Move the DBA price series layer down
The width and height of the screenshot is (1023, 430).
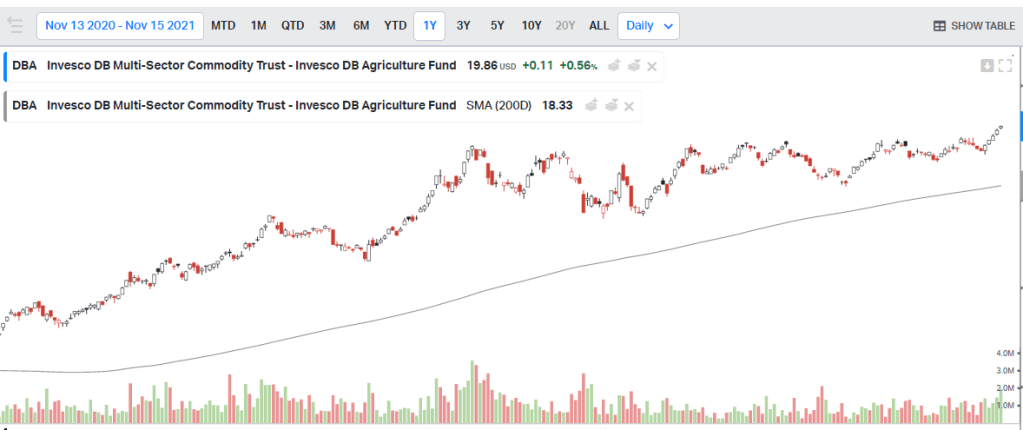click(634, 66)
